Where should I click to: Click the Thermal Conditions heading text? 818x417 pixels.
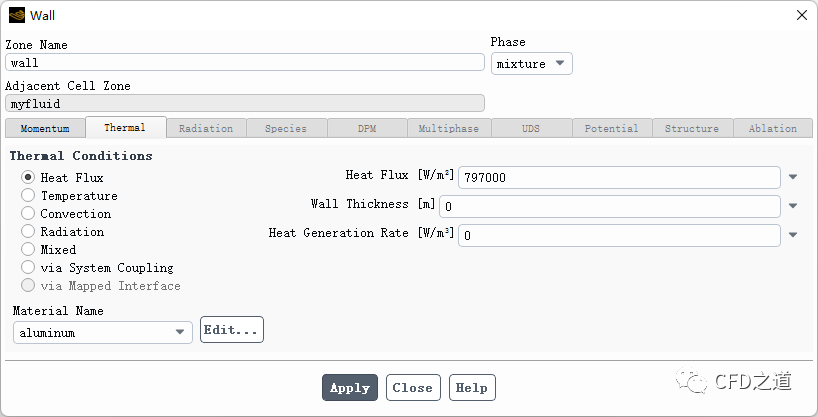81,156
